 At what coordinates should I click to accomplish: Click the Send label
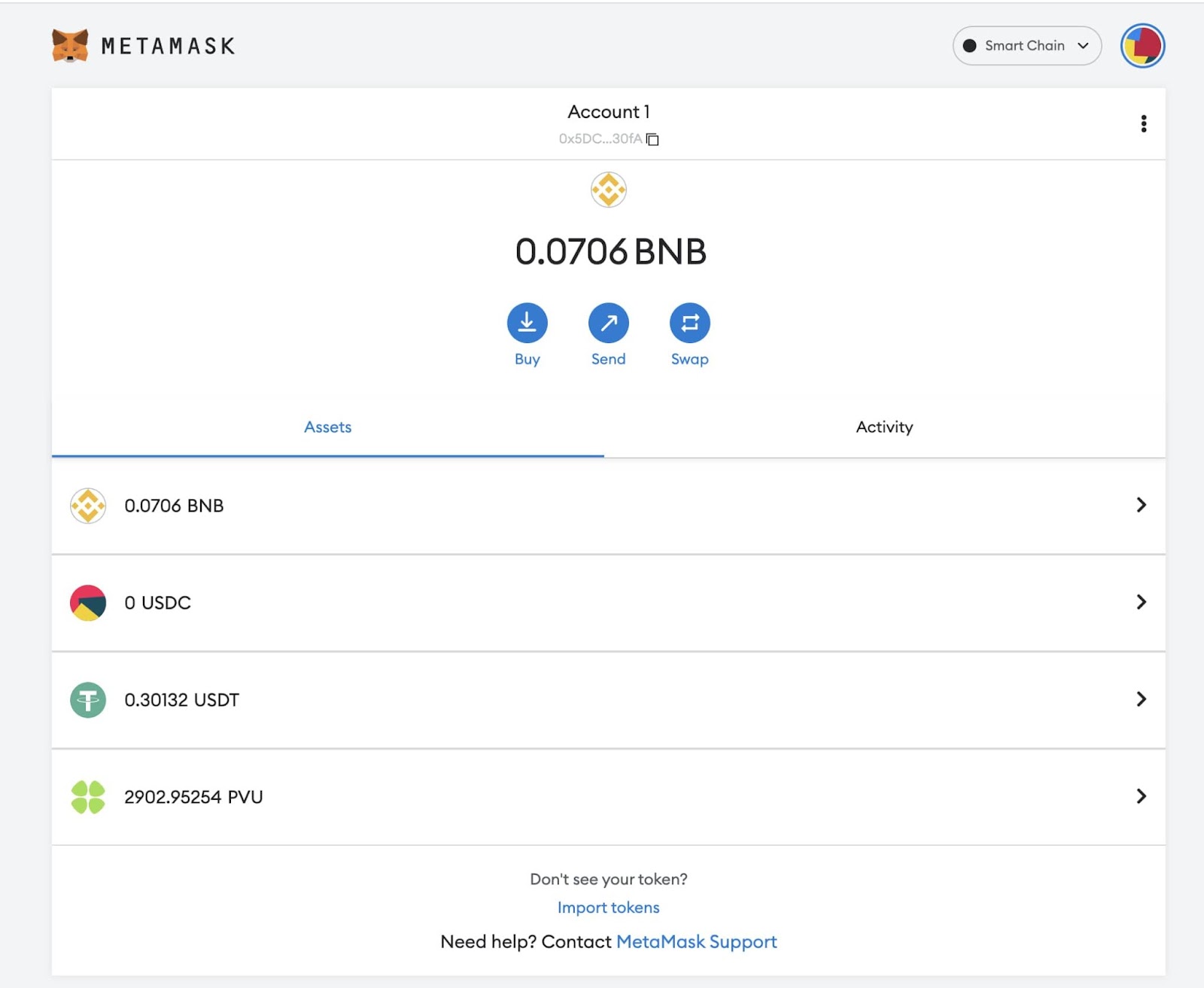tap(608, 359)
